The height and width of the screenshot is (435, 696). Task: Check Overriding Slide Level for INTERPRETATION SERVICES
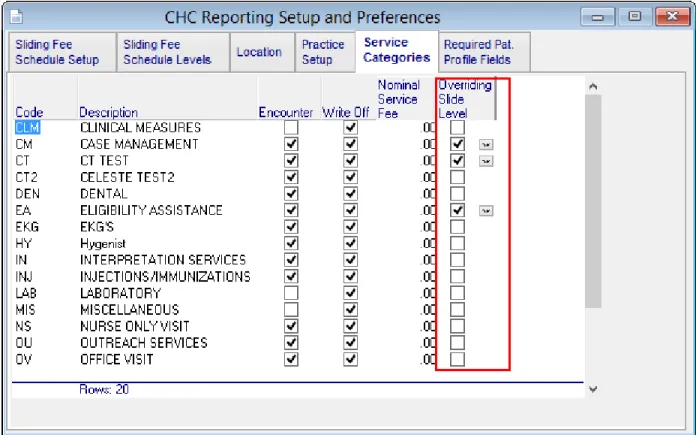pyautogui.click(x=457, y=260)
